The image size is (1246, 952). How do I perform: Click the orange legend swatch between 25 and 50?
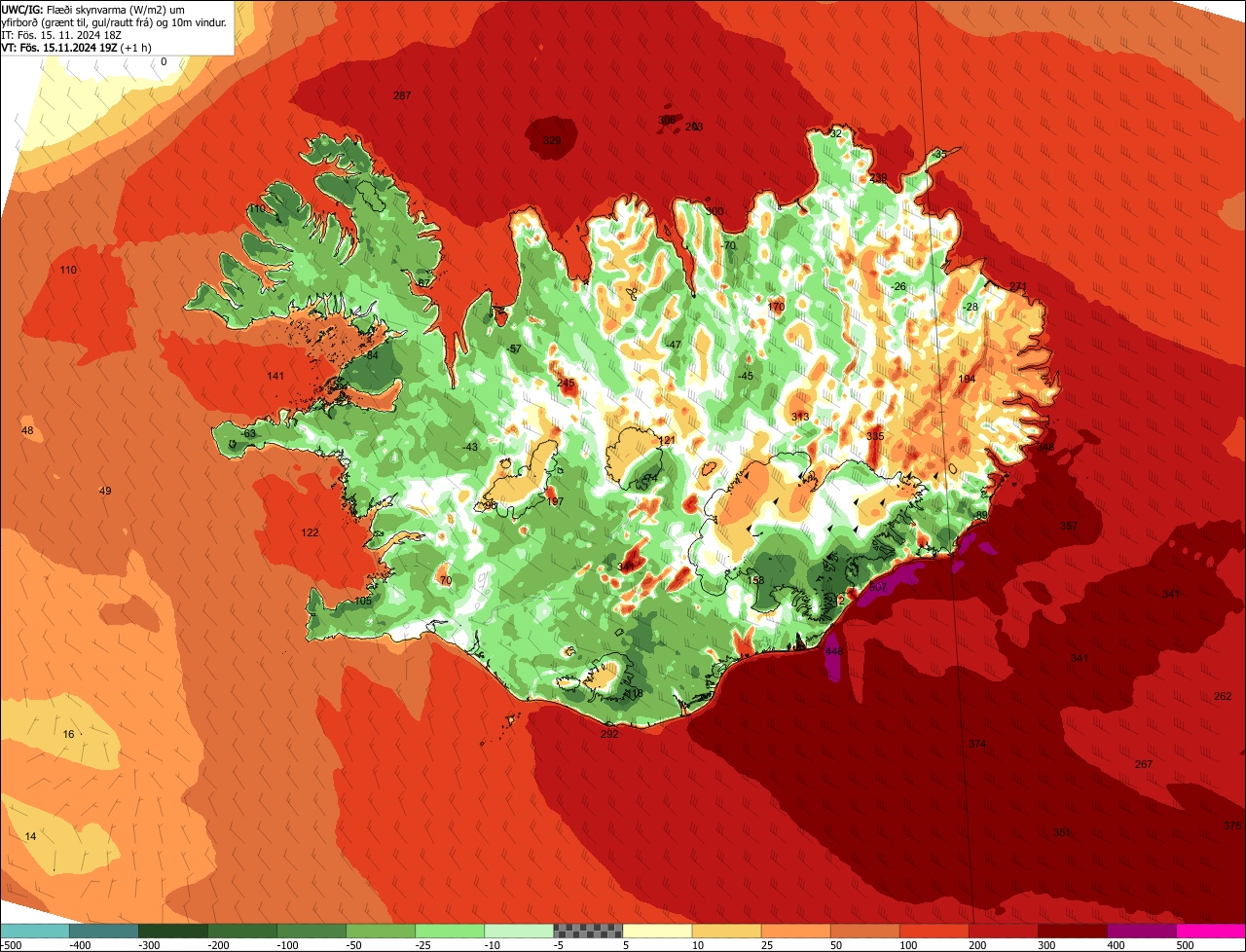[795, 931]
